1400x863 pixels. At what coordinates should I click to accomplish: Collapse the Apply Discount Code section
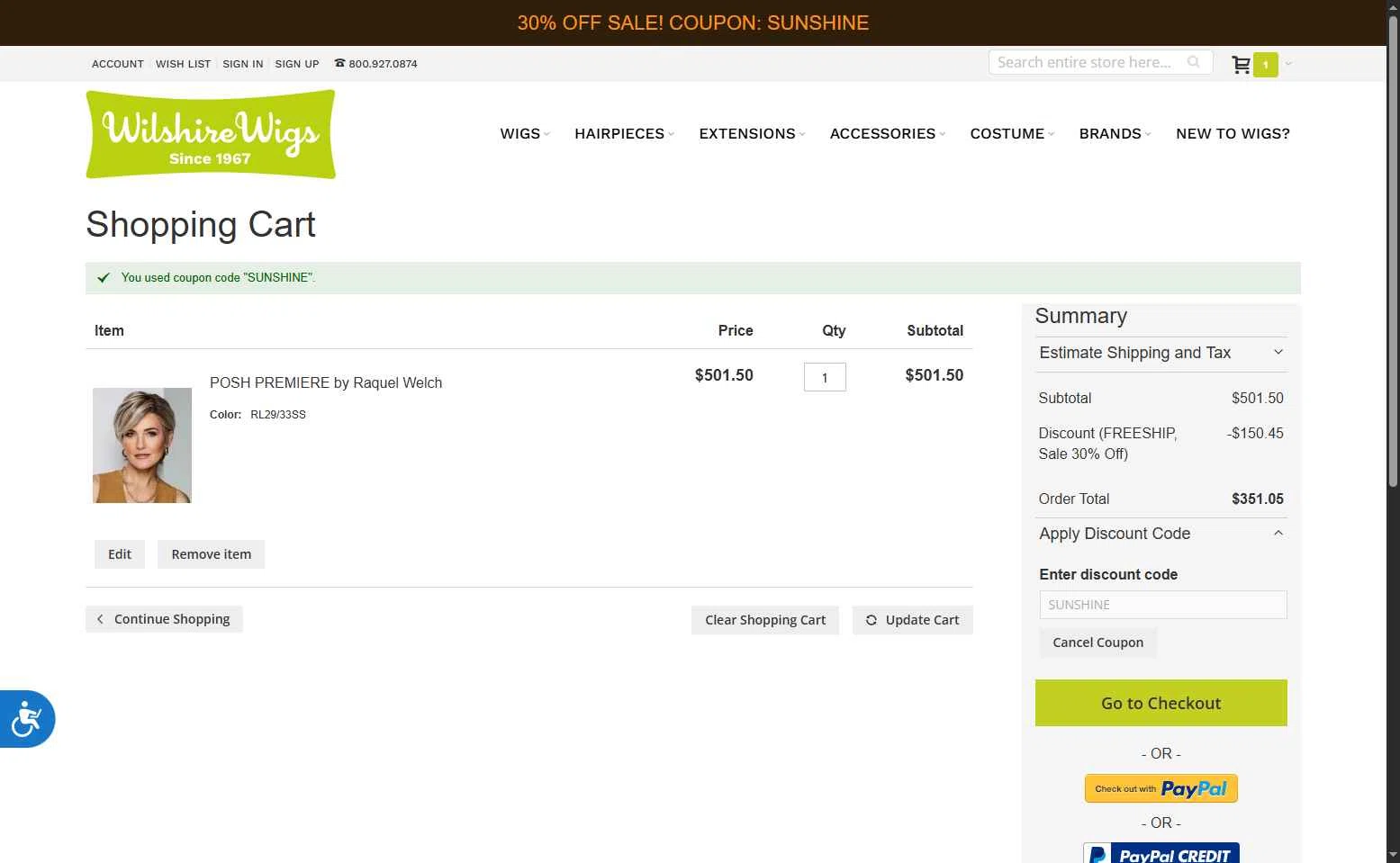(x=1161, y=534)
